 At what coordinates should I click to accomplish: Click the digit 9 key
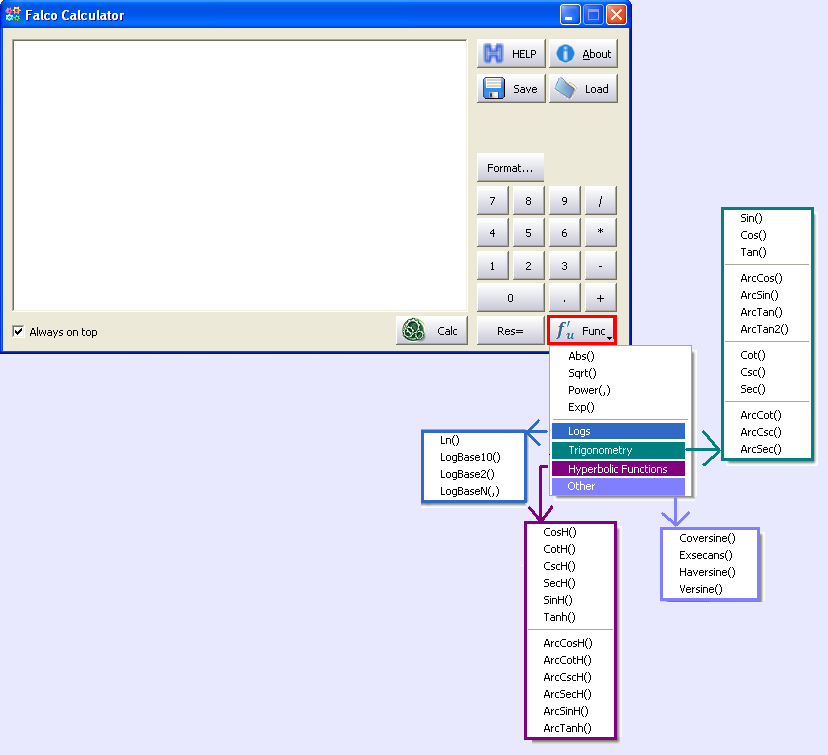pyautogui.click(x=564, y=201)
